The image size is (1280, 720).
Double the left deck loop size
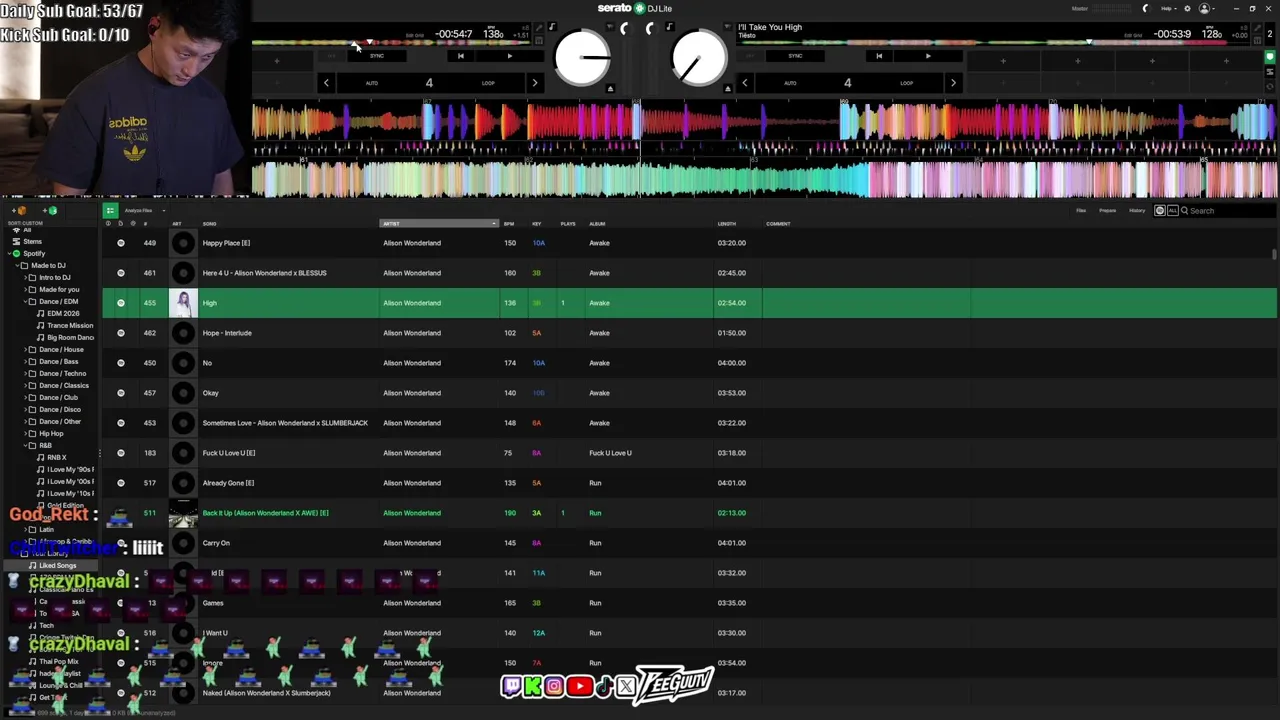(534, 83)
